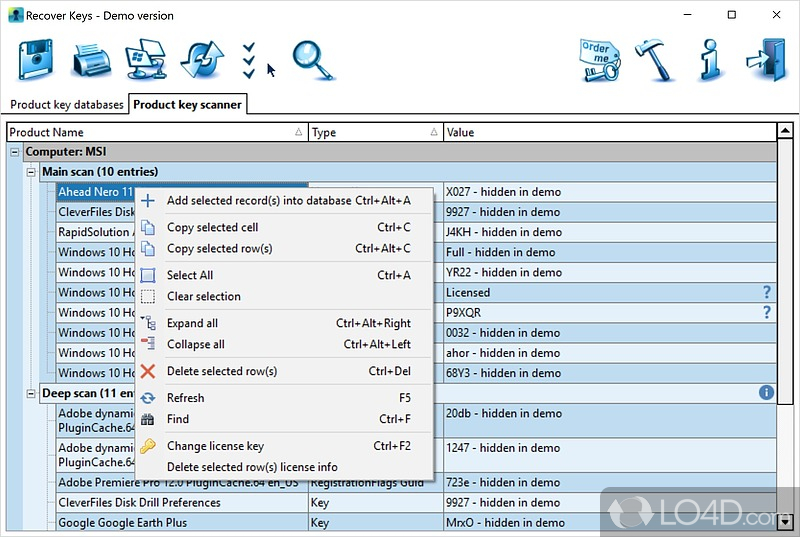Click the exit door icon

coord(765,60)
